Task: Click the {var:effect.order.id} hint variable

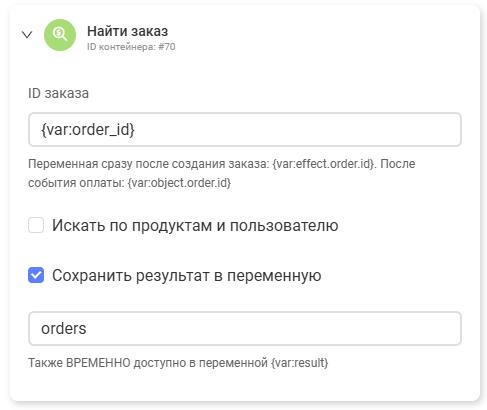Action: point(323,164)
